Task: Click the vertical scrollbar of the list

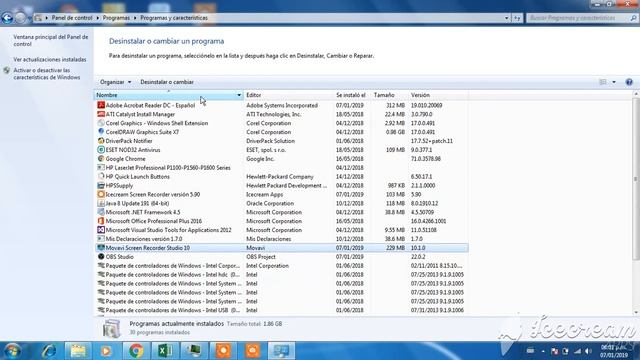Action: (636, 180)
